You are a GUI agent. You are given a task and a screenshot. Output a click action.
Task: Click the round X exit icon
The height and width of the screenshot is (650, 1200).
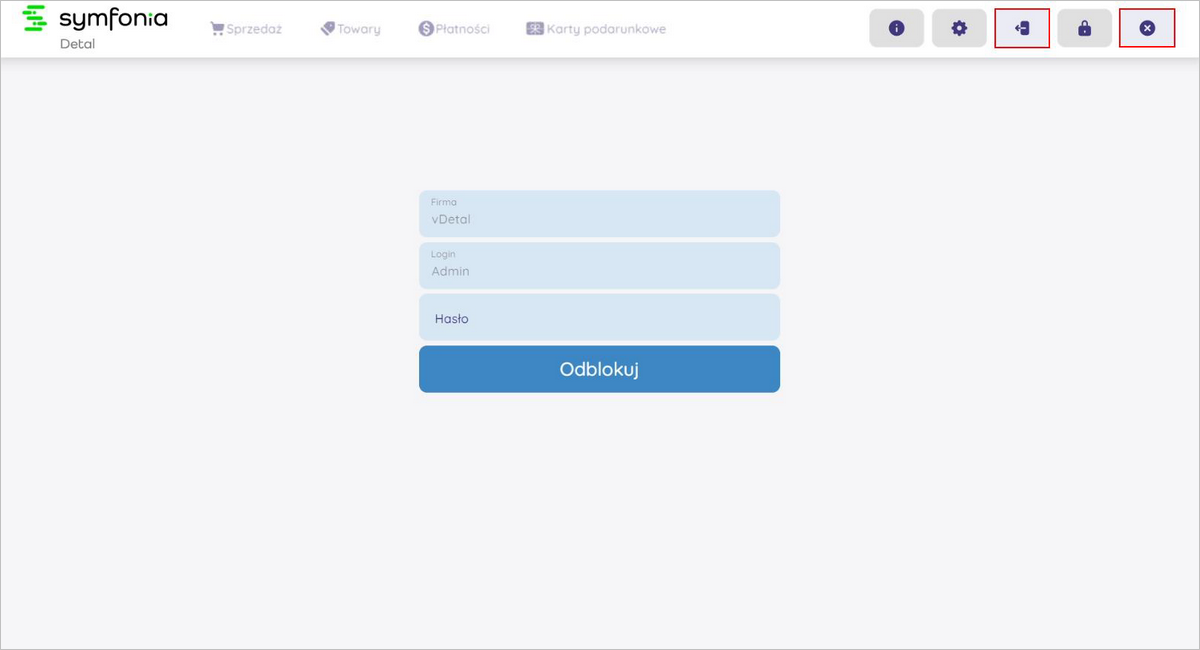[1147, 28]
